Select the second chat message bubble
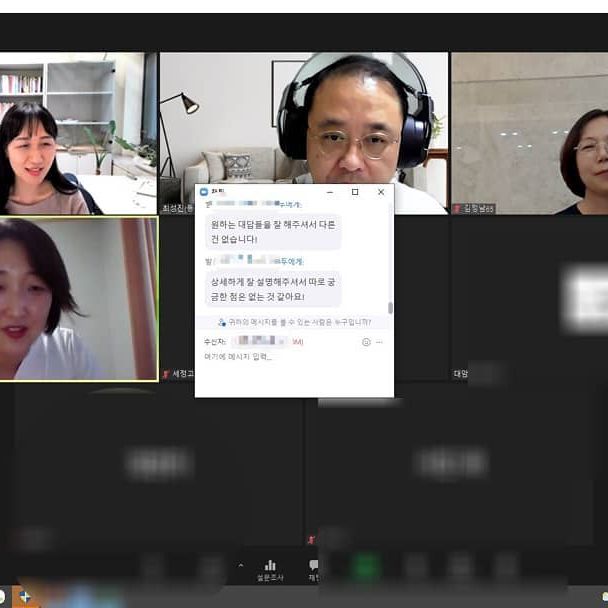This screenshot has height=608, width=608. coord(273,289)
